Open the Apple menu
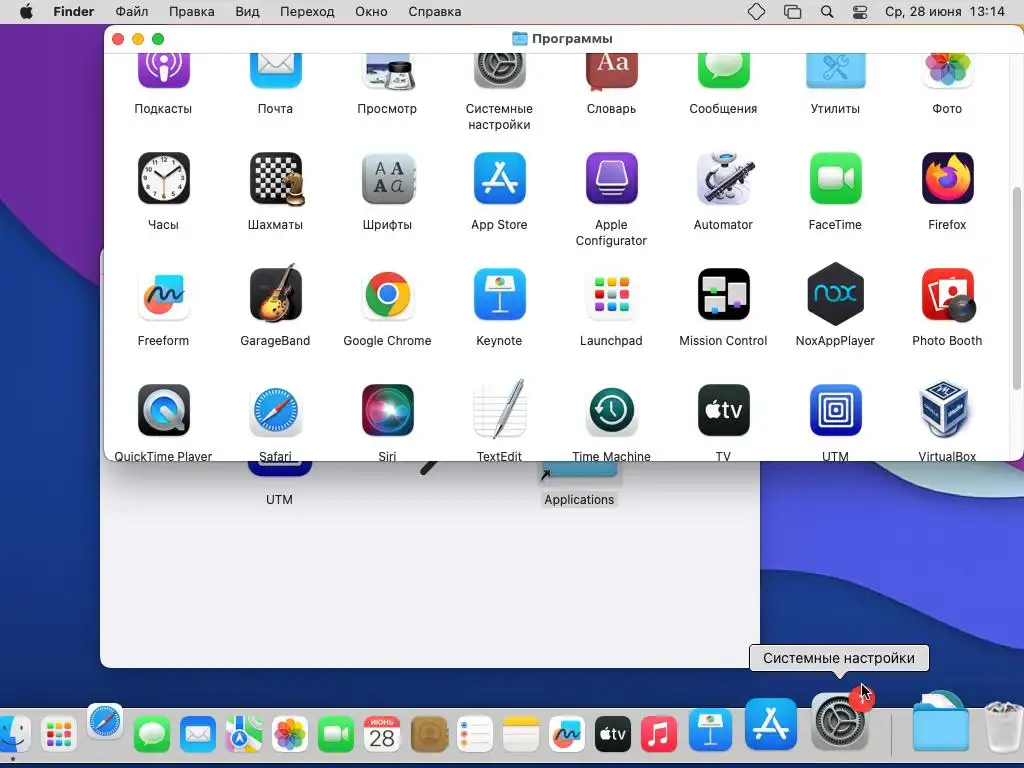 pos(26,12)
